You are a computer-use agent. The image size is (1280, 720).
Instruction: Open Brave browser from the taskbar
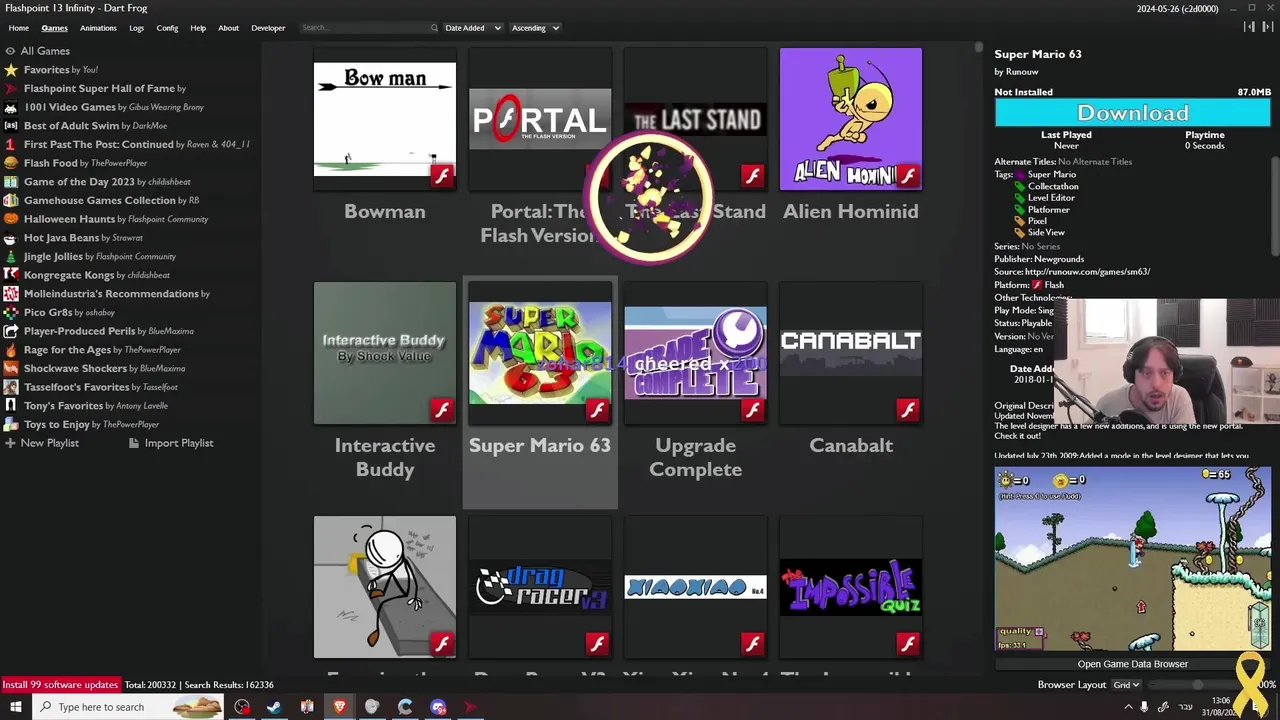click(x=340, y=707)
